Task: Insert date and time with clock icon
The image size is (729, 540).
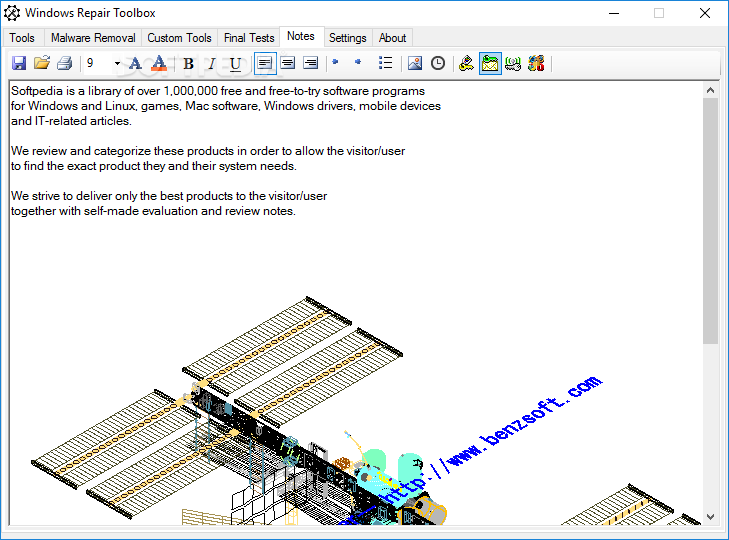Action: [438, 63]
